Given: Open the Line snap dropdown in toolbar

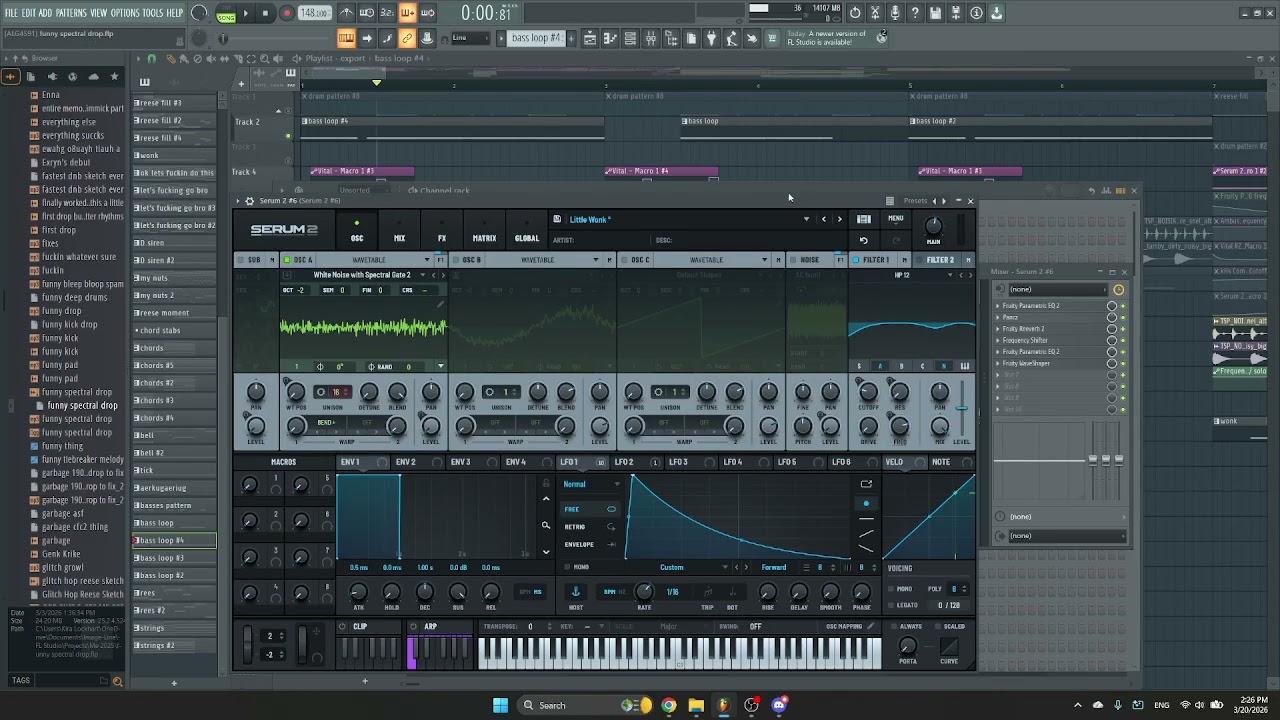Looking at the screenshot, I should point(470,38).
